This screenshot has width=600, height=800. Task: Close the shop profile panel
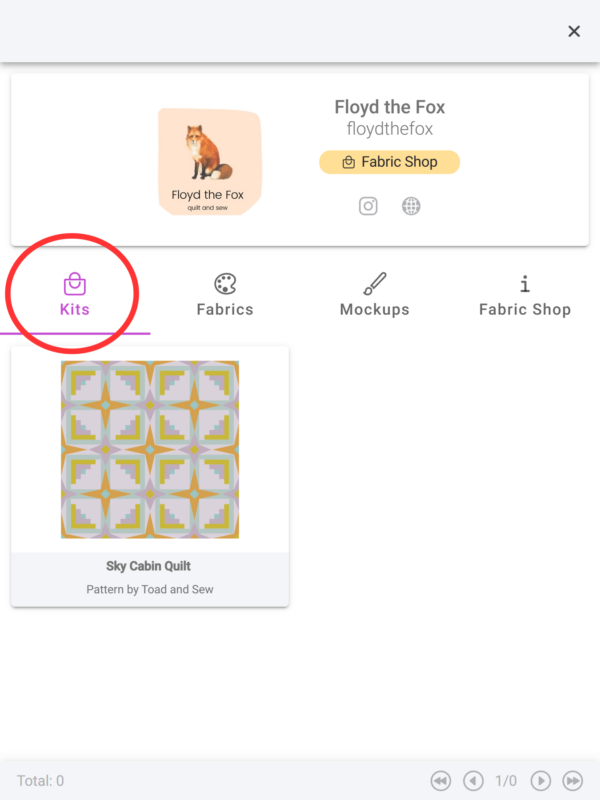574,31
